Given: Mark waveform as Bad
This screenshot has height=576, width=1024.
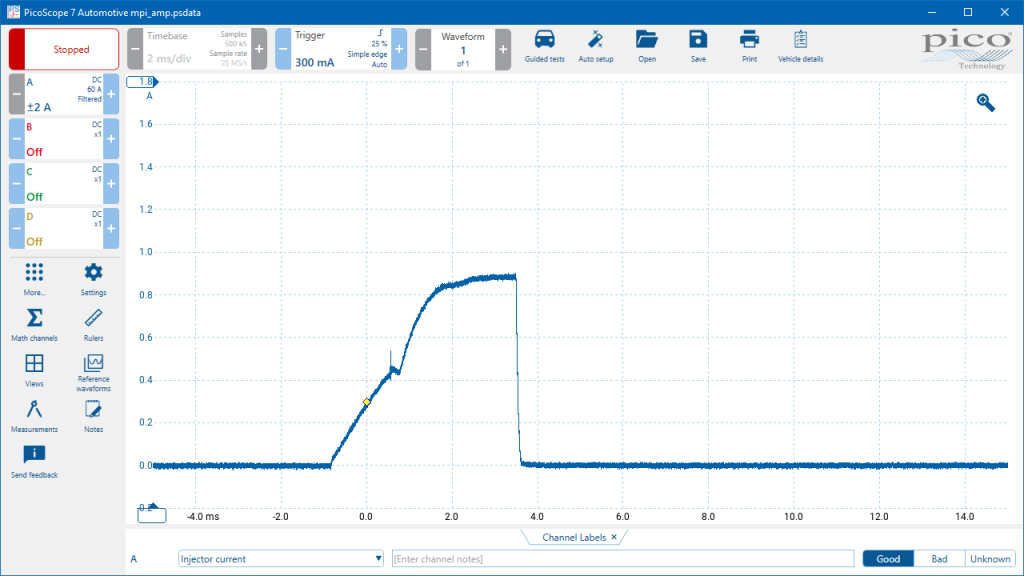Looking at the screenshot, I should click(939, 559).
